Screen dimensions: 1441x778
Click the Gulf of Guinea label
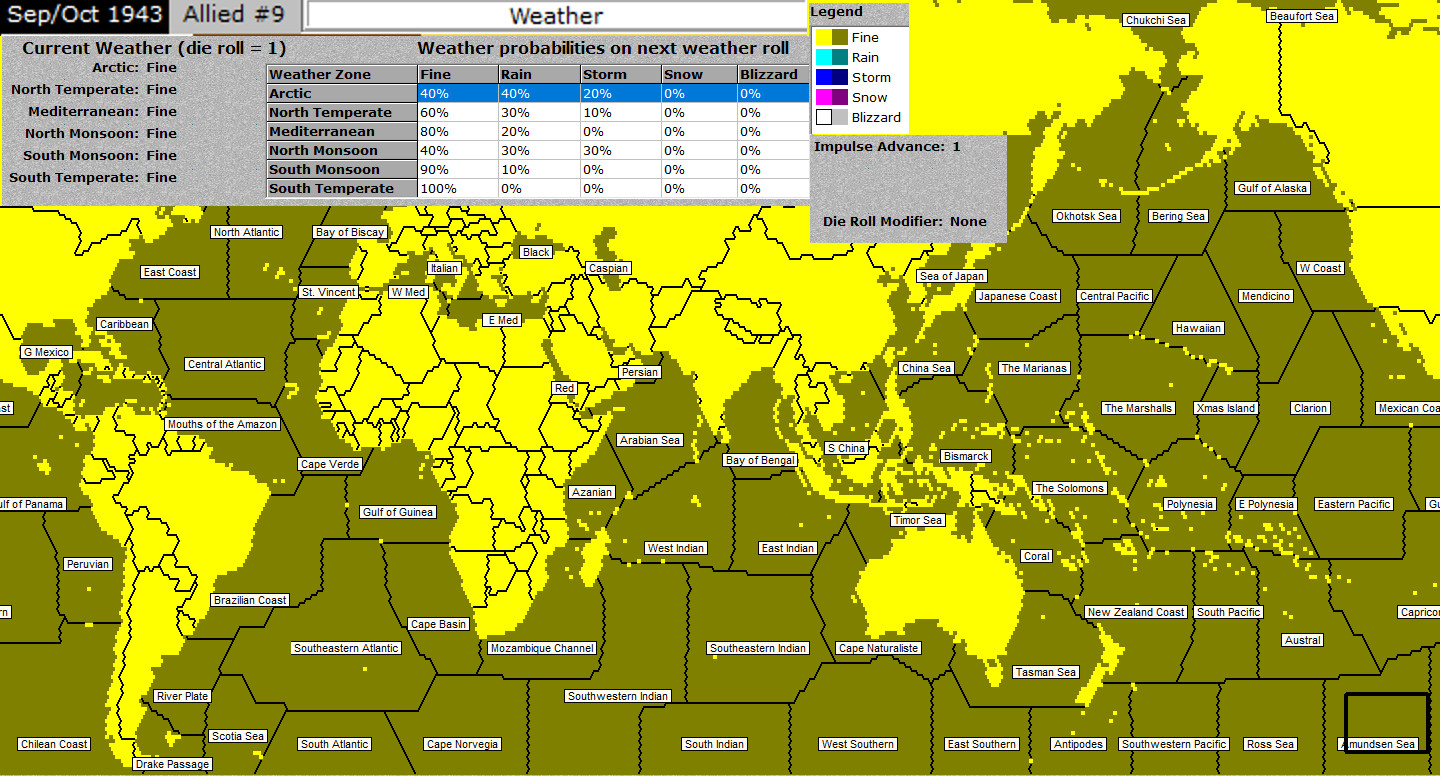coord(398,512)
